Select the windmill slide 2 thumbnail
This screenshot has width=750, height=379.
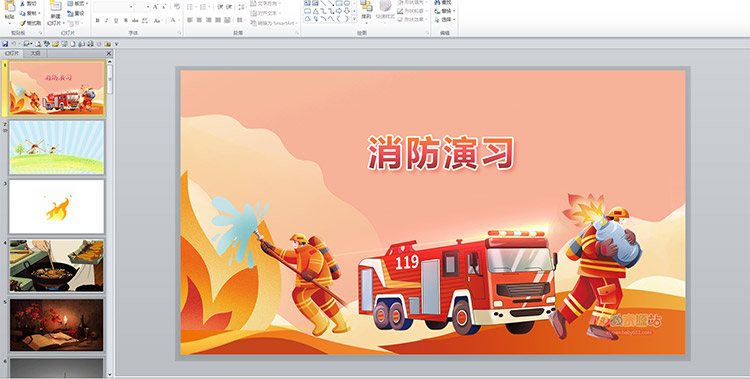tap(56, 147)
